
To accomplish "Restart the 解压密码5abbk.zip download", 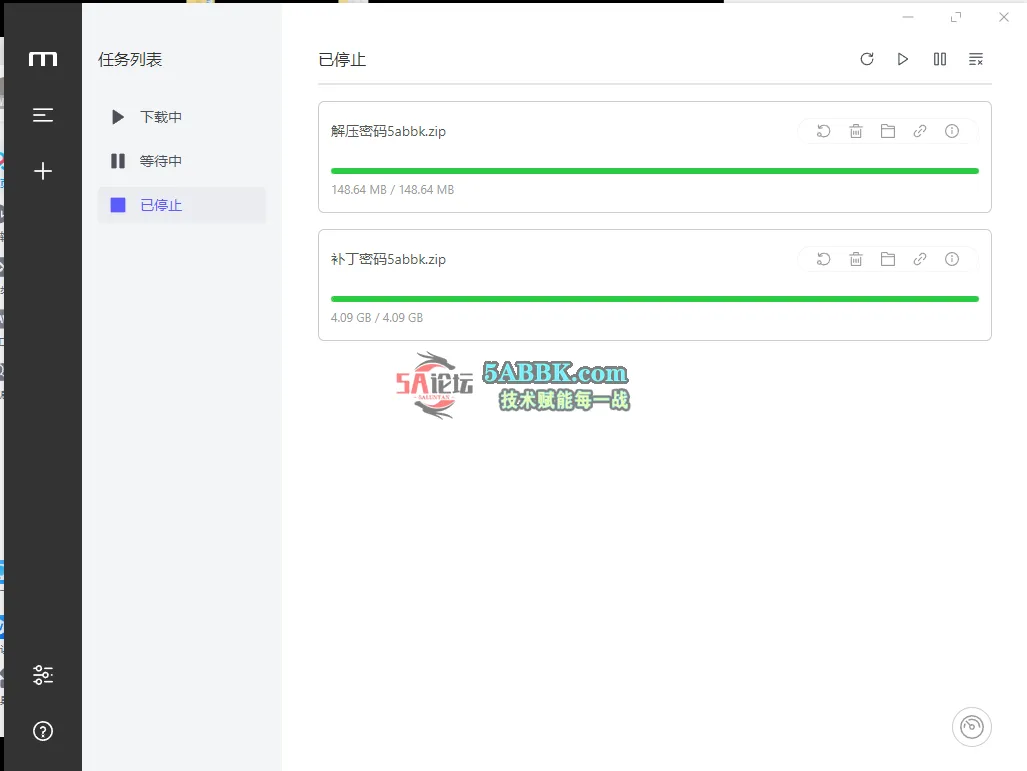I will 824,131.
